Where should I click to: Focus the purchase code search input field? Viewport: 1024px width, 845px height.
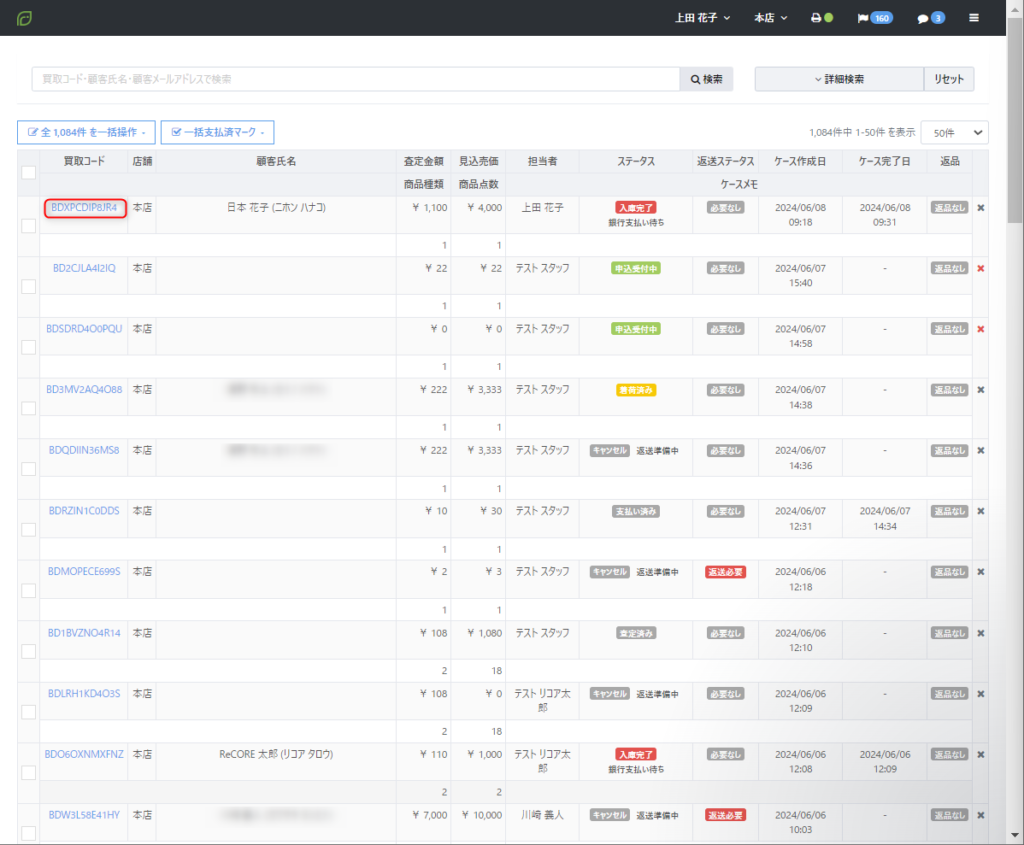pyautogui.click(x=356, y=79)
